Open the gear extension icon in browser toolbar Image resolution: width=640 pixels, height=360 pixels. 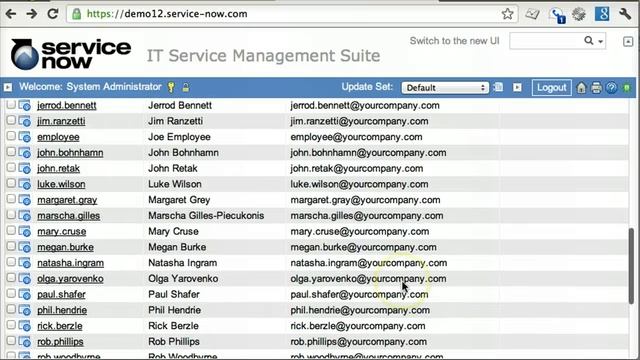(x=579, y=14)
